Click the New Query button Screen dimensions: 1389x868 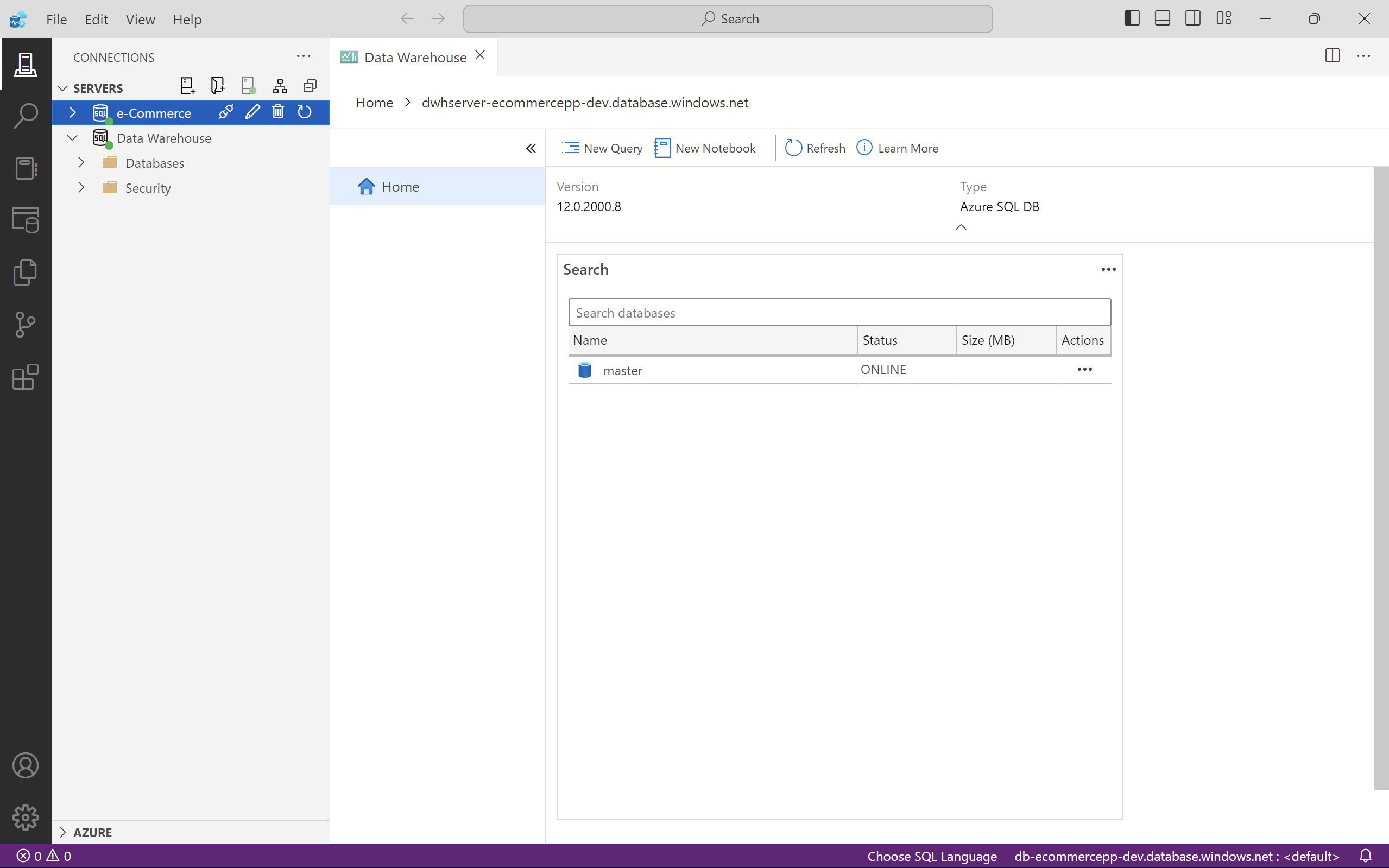[x=602, y=148]
